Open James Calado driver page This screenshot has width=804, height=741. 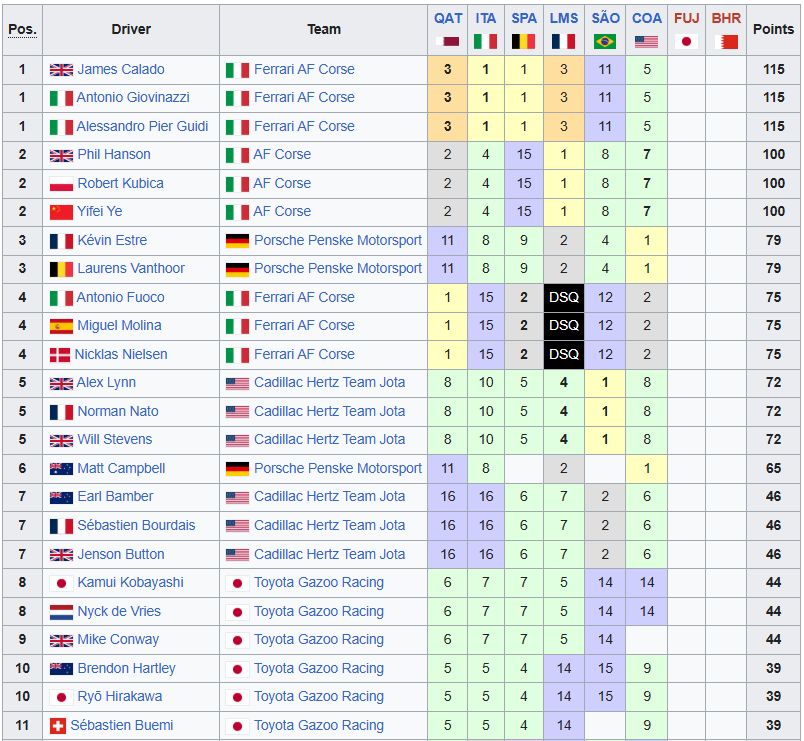[x=121, y=69]
